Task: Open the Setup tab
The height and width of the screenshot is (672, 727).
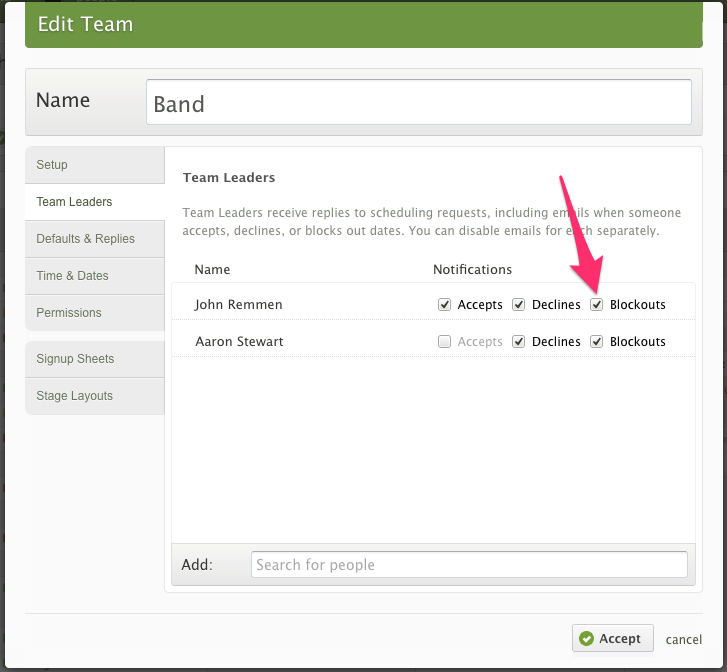Action: 95,165
